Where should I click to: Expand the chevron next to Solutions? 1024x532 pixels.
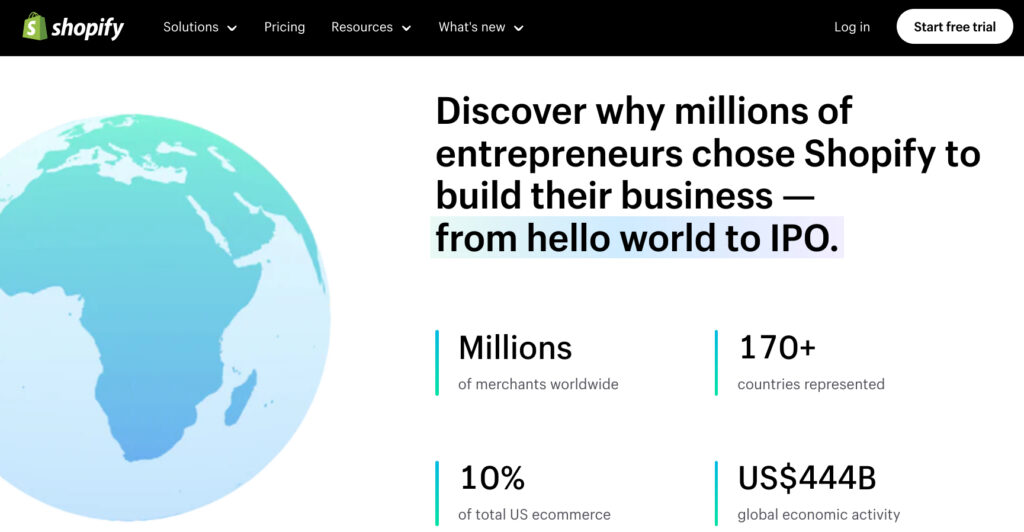tap(231, 28)
